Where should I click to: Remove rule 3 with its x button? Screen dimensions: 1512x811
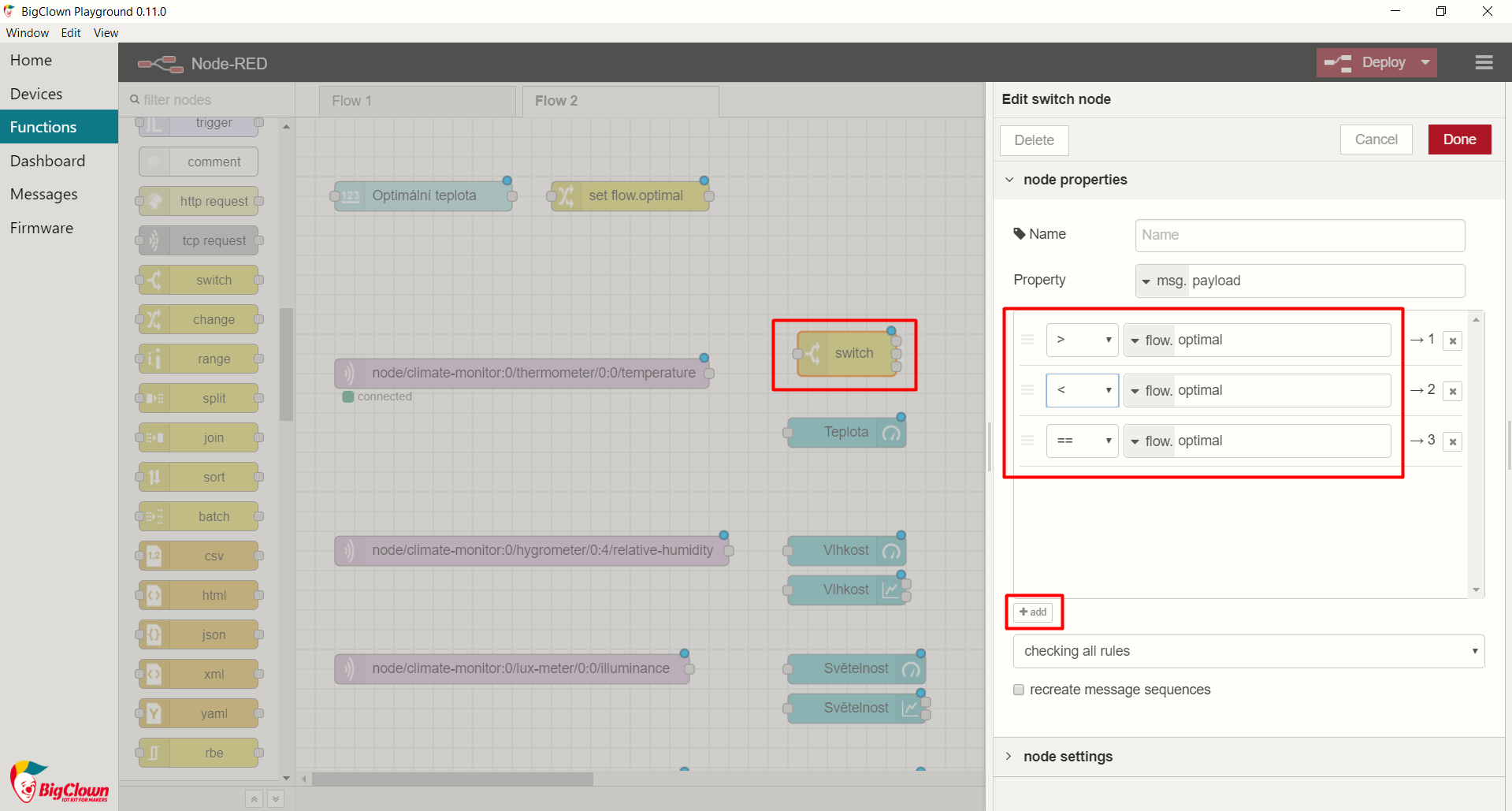[x=1452, y=441]
